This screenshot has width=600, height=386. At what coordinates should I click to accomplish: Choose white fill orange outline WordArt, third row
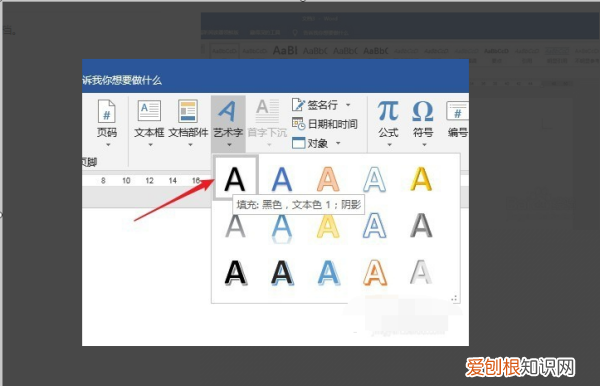pyautogui.click(x=375, y=273)
